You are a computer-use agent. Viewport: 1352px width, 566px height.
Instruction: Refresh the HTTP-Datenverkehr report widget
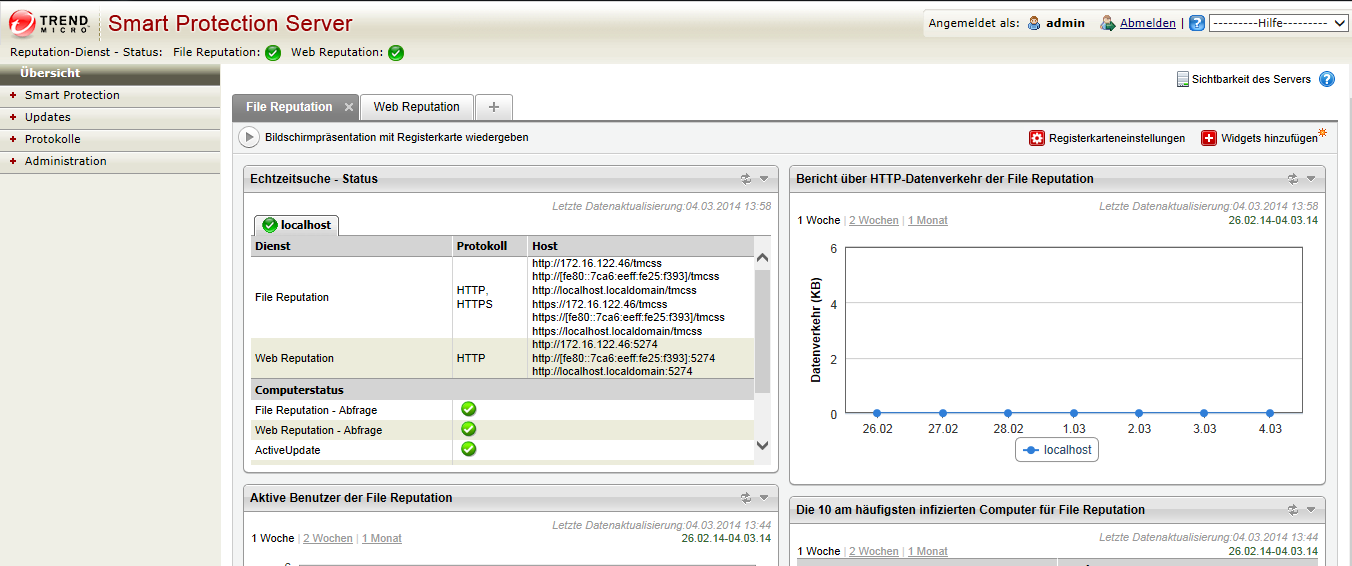(1292, 179)
